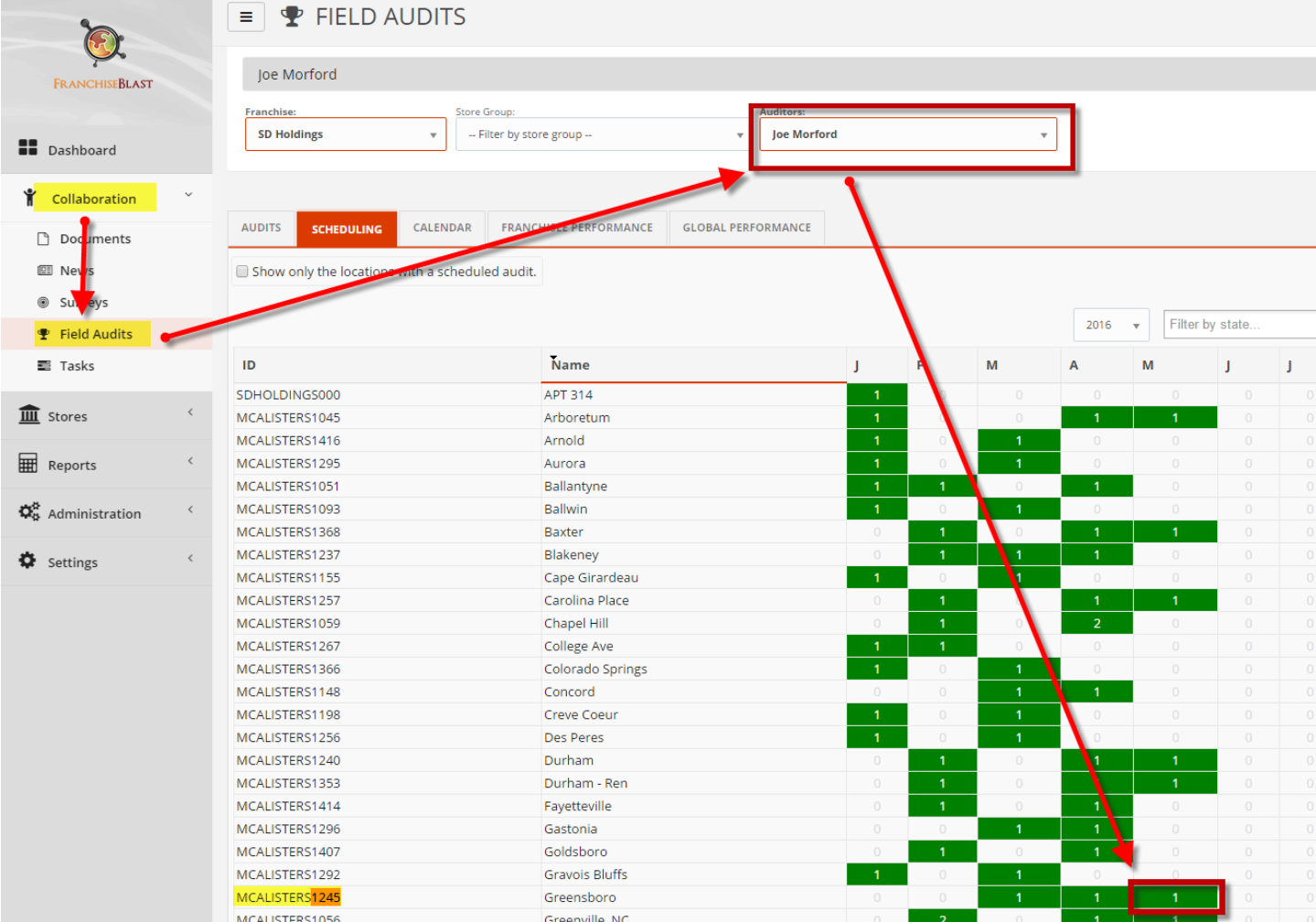The image size is (1316, 922).
Task: Click the Collaboration person icon
Action: [x=29, y=197]
